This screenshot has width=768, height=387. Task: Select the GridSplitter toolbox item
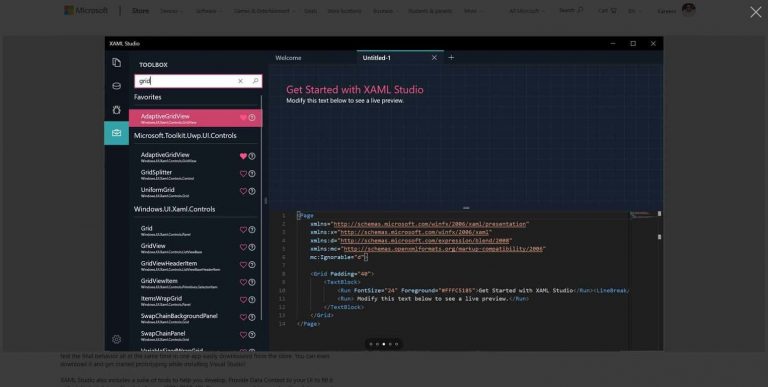[x=194, y=174]
